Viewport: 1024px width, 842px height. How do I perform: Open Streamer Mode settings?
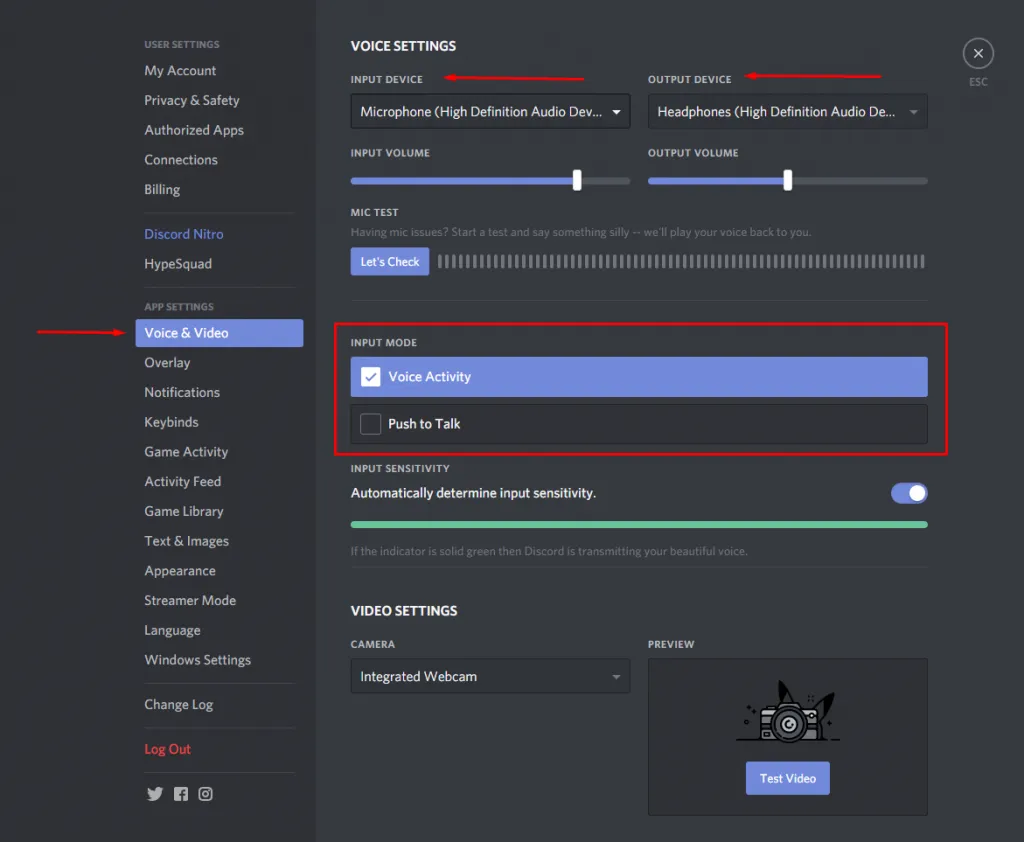coord(190,600)
